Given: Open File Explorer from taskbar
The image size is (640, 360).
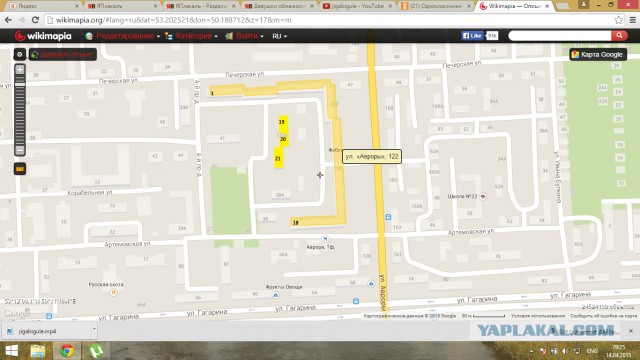Looking at the screenshot, I should tap(38, 351).
